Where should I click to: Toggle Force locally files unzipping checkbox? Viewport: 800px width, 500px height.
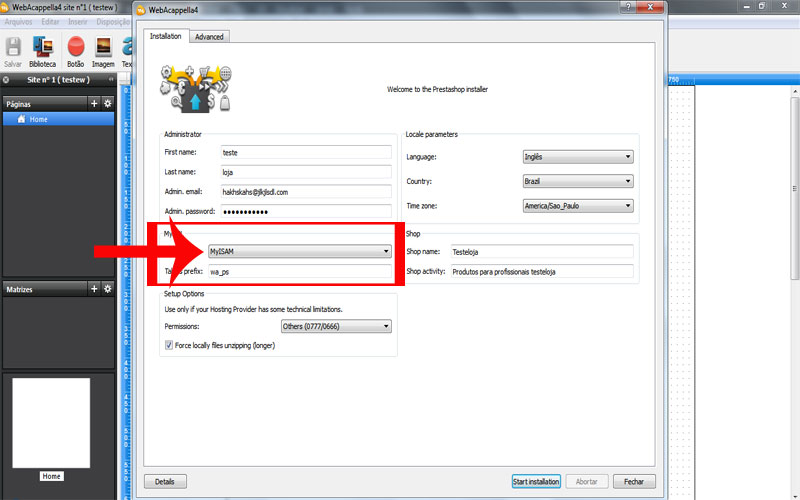[x=169, y=345]
